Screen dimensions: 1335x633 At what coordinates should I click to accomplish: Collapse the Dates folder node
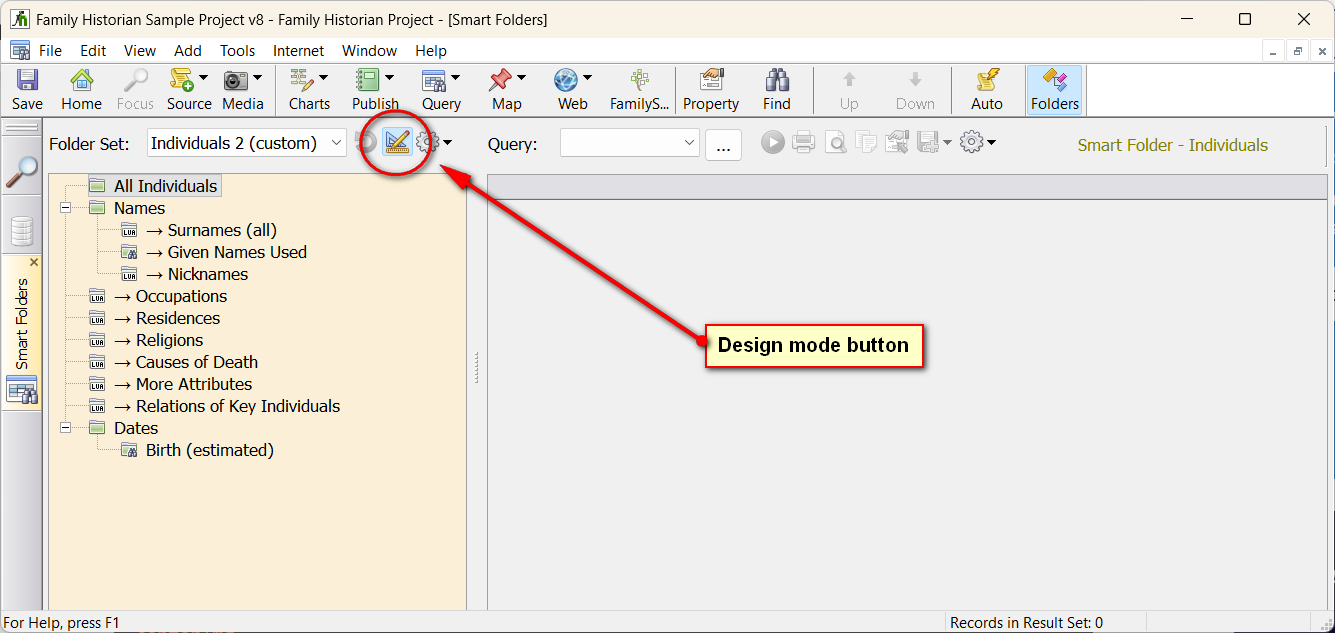(x=66, y=428)
